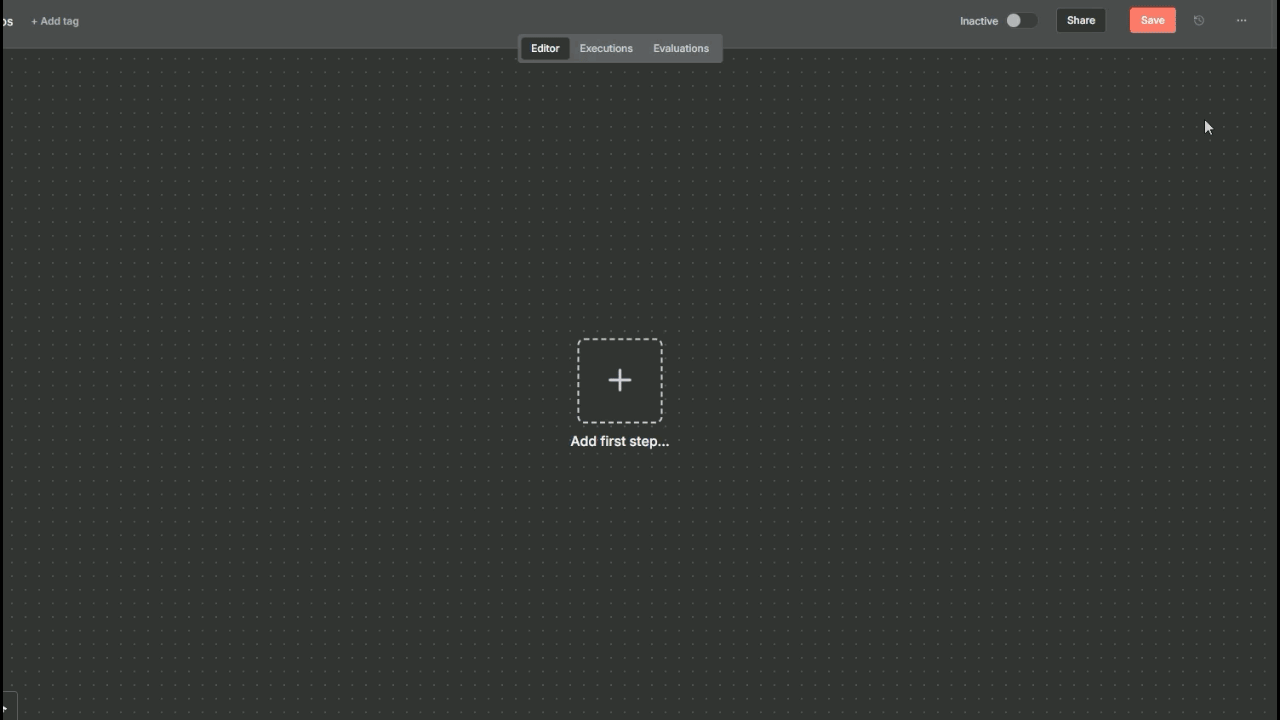Select the Editor tab
The width and height of the screenshot is (1280, 720).
coord(545,48)
